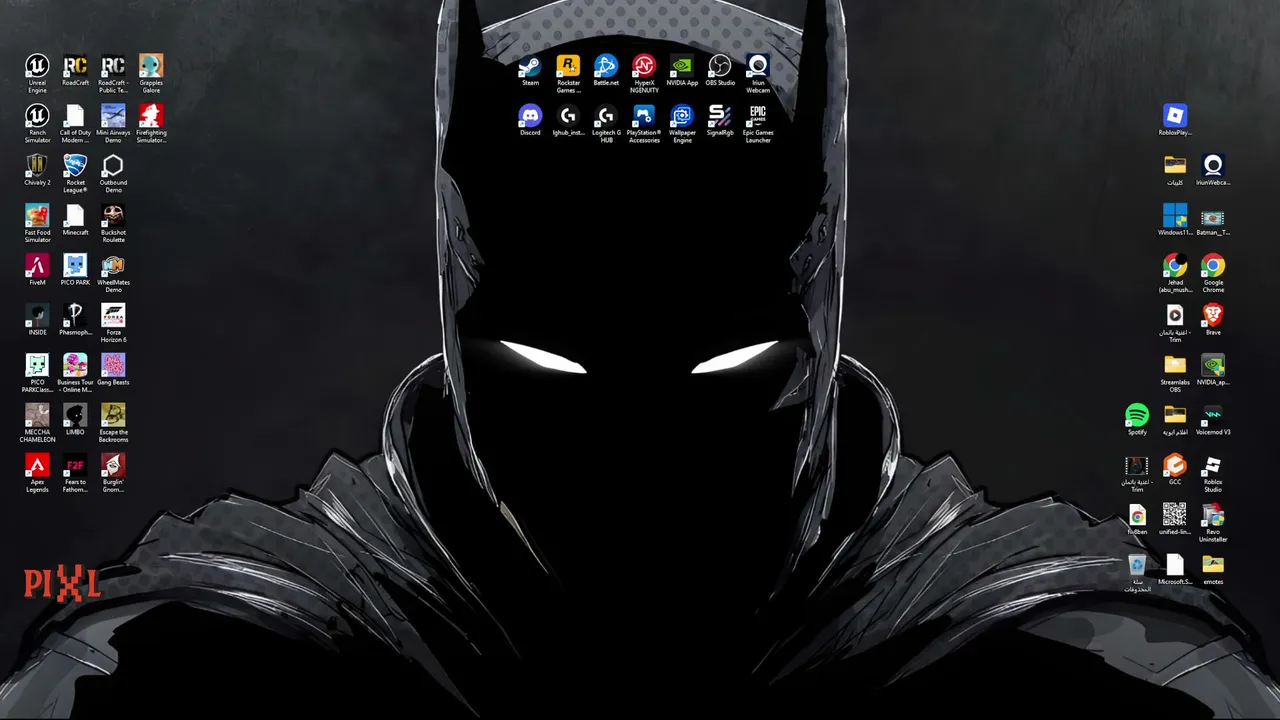The height and width of the screenshot is (720, 1280).
Task: Launch the Revo Uninstaller shortcut
Action: click(1213, 523)
